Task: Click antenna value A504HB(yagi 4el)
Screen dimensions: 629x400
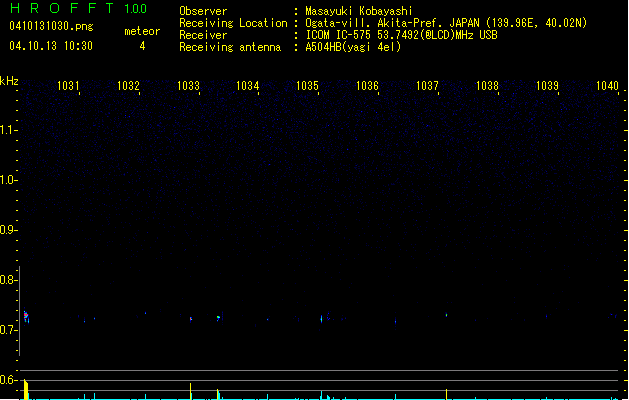Action: pos(353,47)
